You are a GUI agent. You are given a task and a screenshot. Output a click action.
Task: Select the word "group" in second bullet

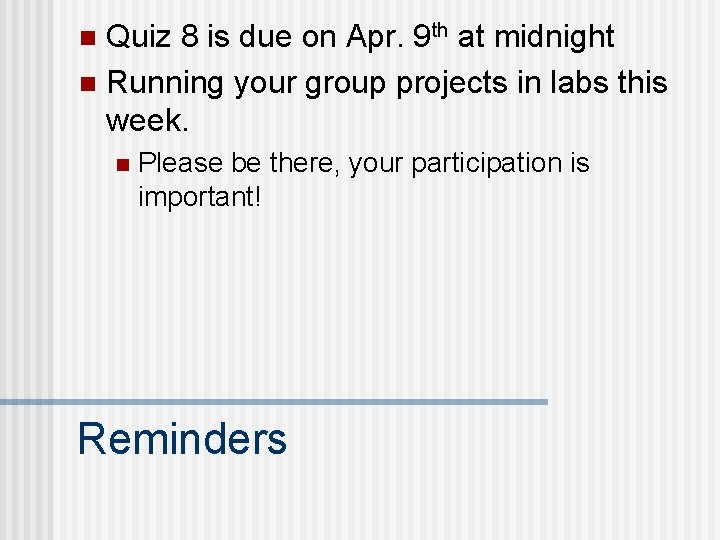[345, 85]
